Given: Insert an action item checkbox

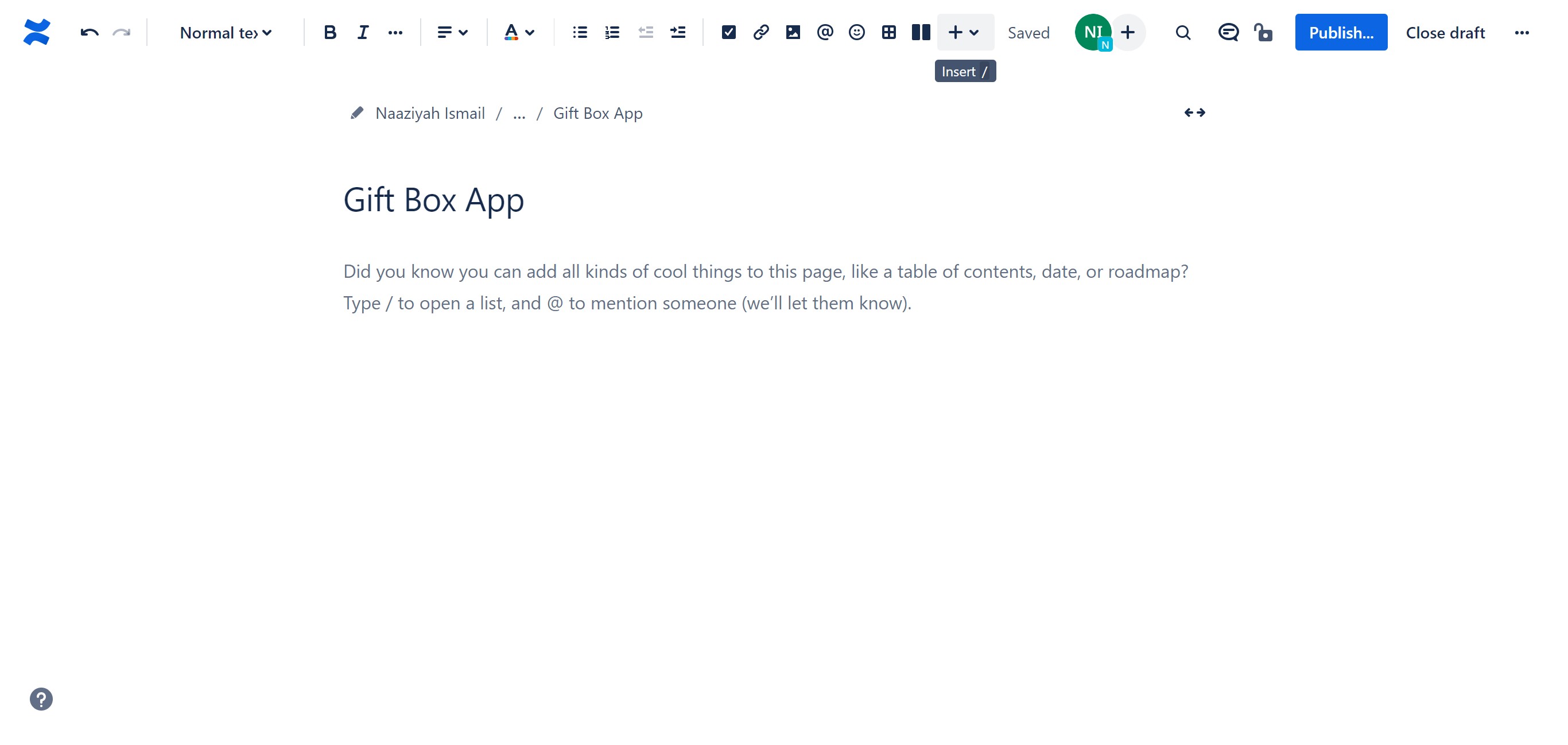Looking at the screenshot, I should (728, 32).
